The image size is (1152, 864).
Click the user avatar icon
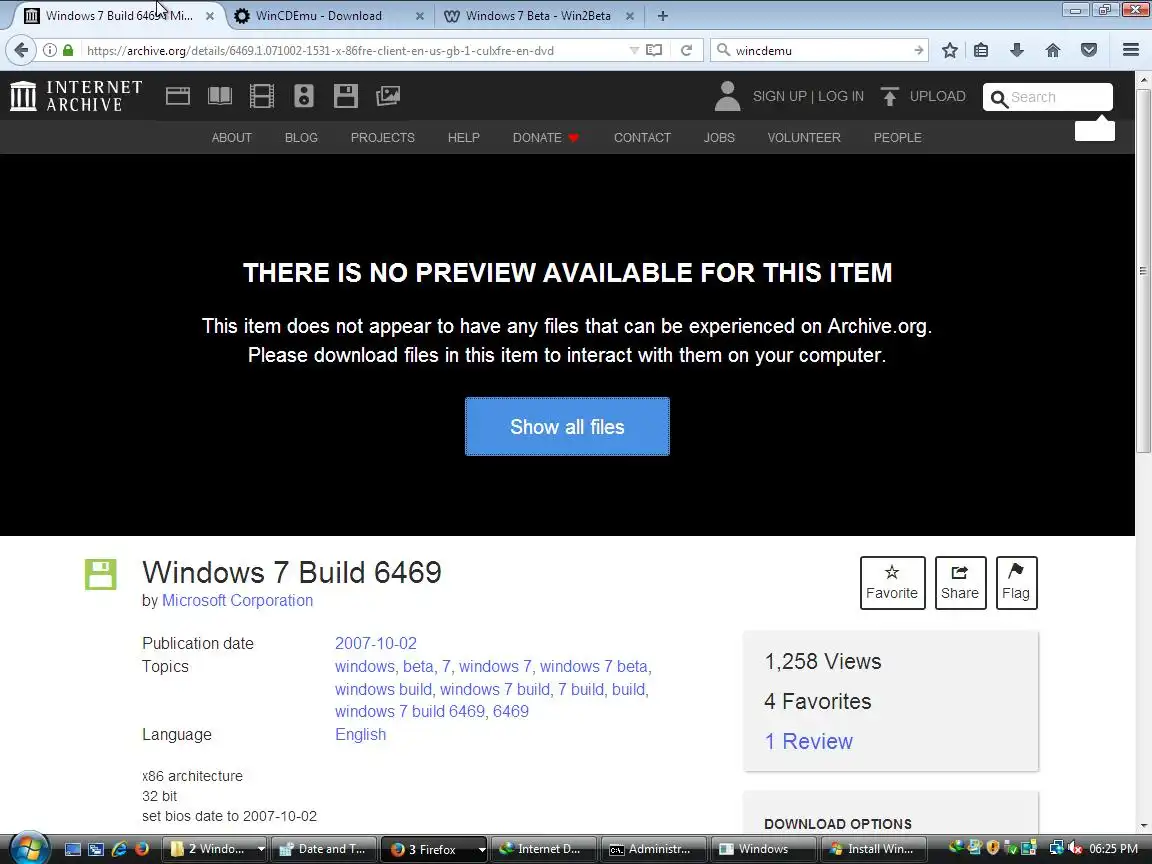(x=727, y=96)
